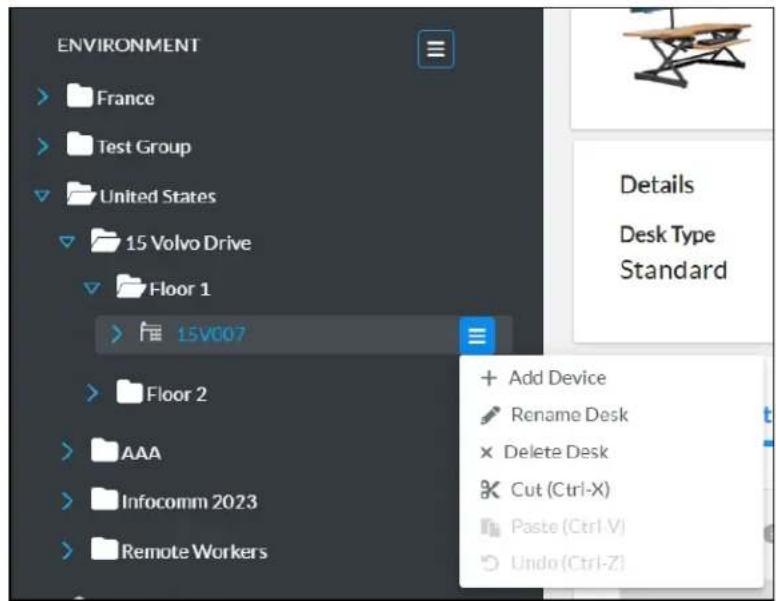Select the 15 Volvo Drive tree label

[188, 243]
